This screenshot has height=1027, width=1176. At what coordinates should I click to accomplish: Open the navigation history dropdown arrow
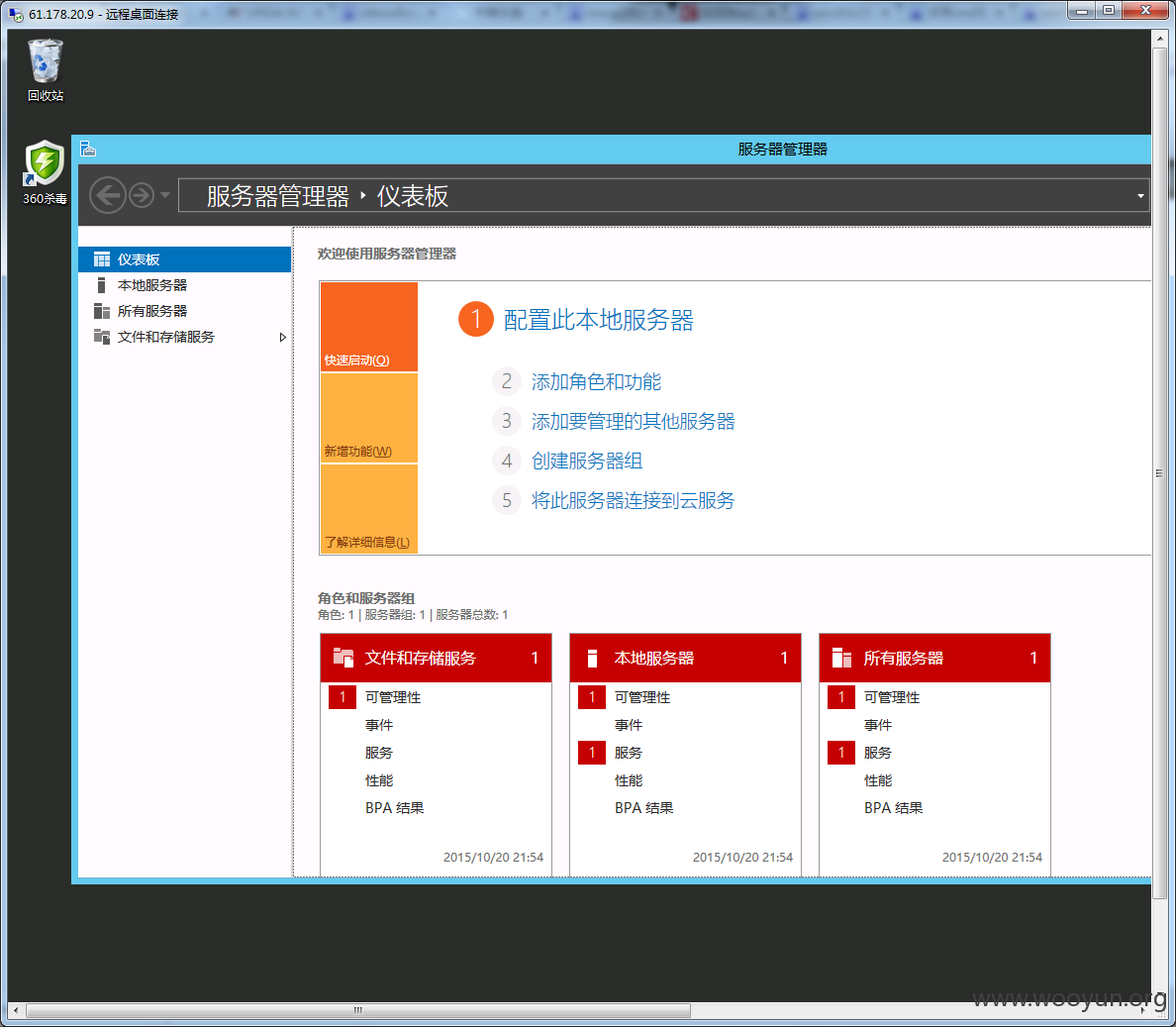point(165,195)
